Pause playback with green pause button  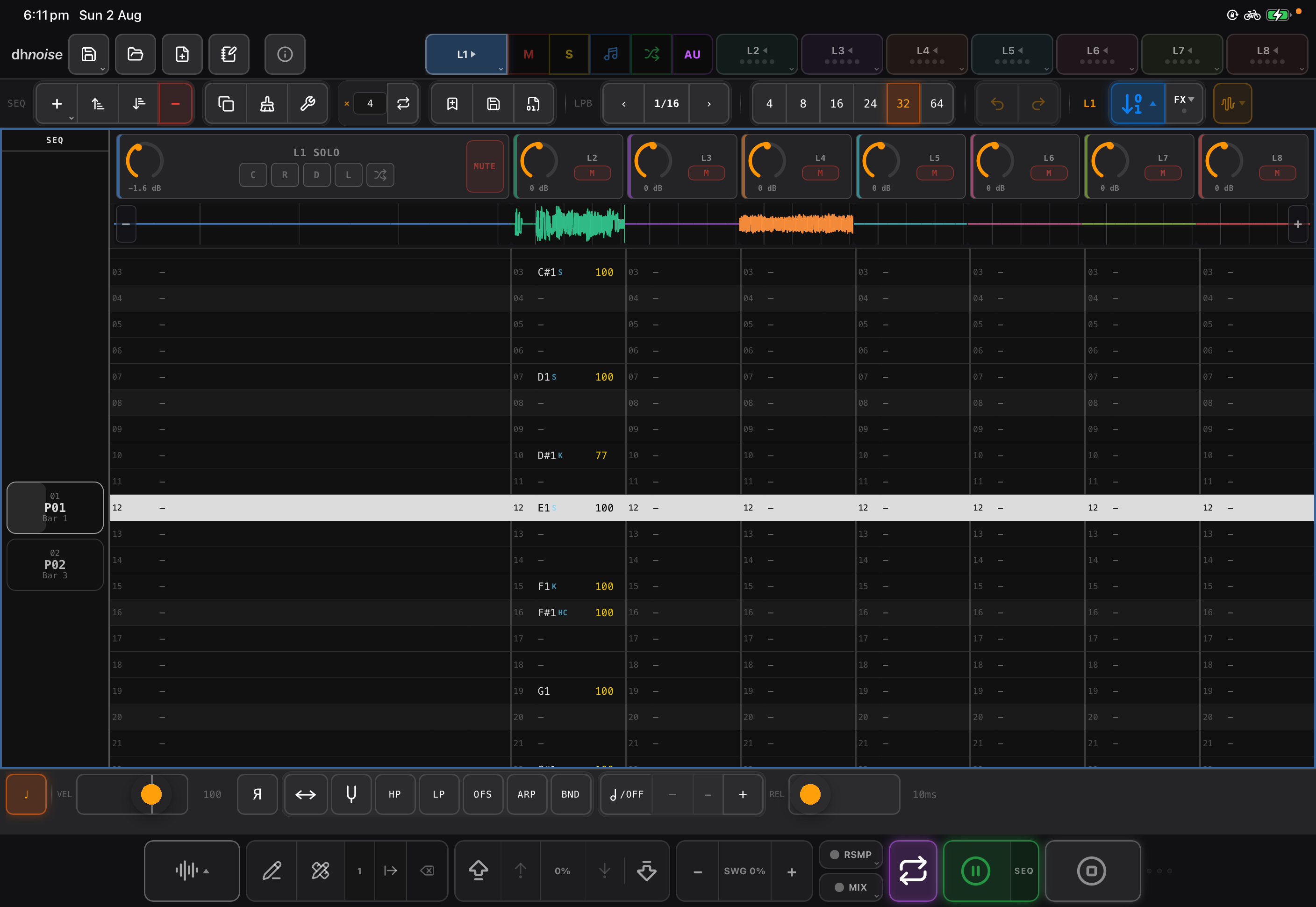(x=976, y=870)
